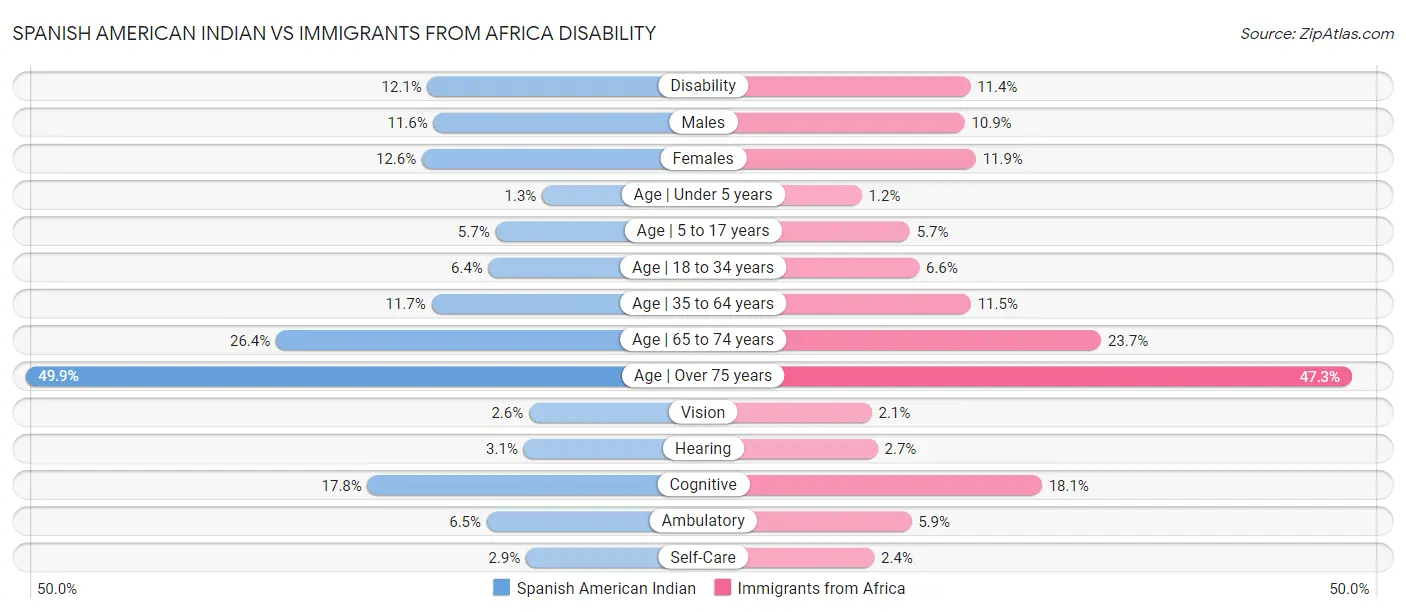Select the Vision category label
Screen dimensions: 1406x612
coord(703,412)
